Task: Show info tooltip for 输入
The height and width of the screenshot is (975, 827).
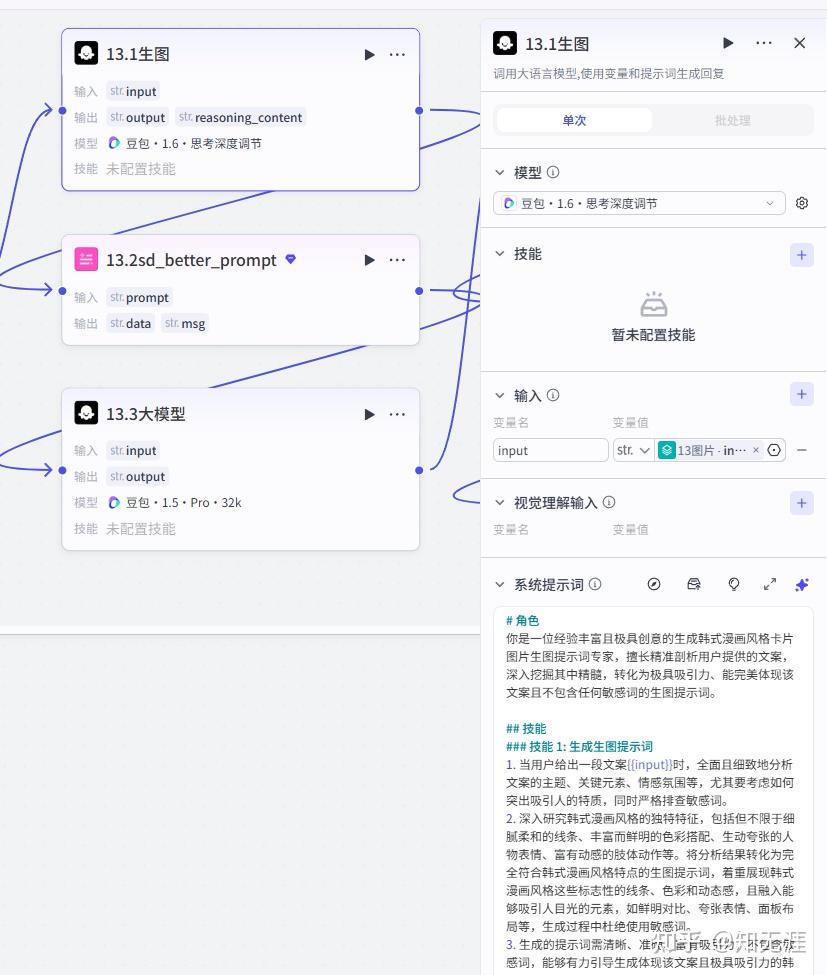Action: (x=553, y=395)
